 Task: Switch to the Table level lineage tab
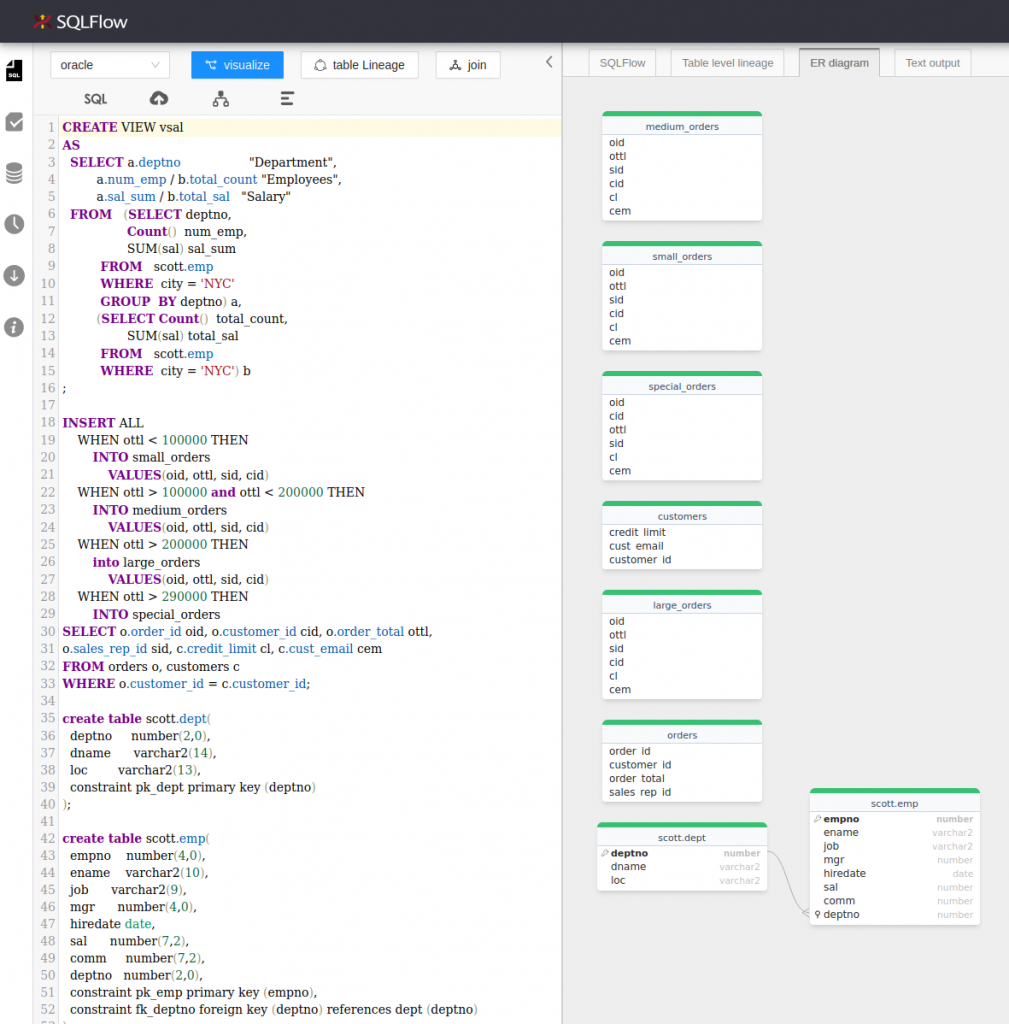727,63
